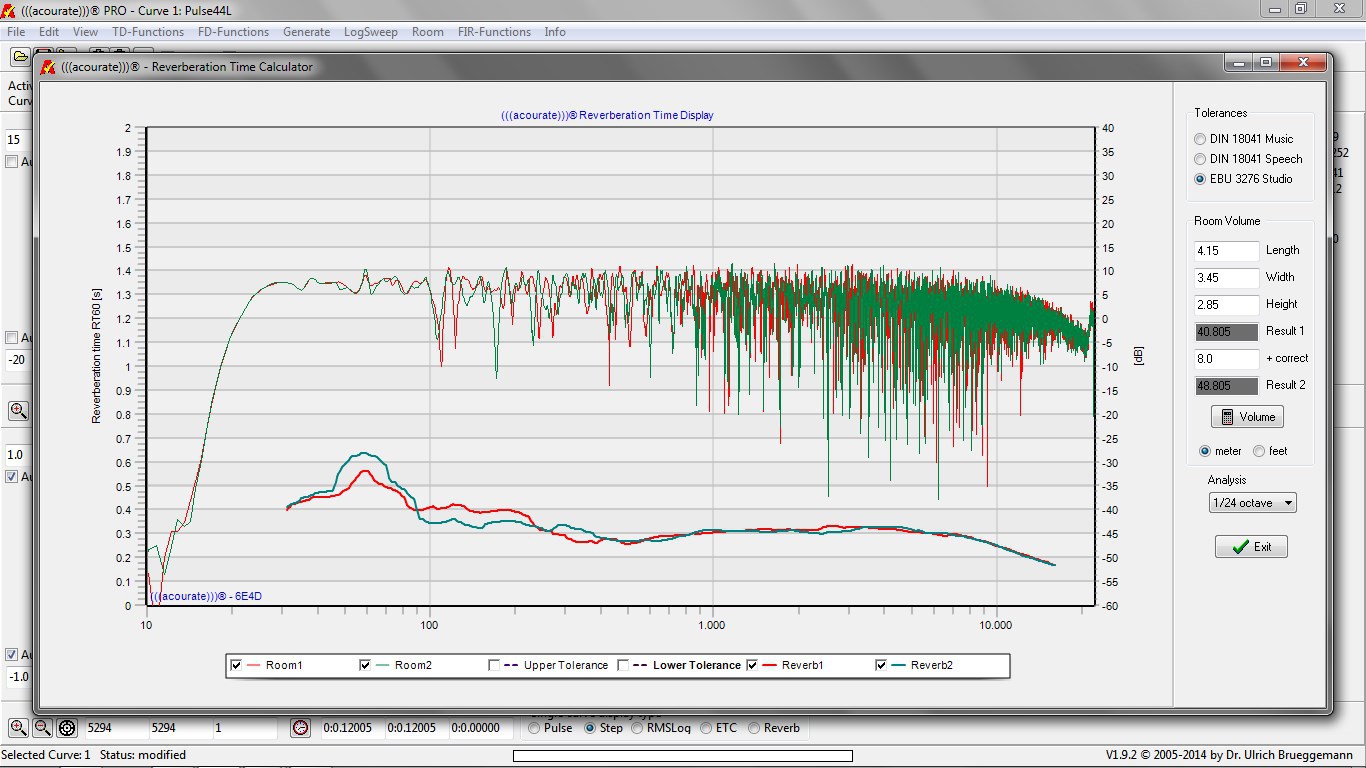
Task: Click the zoom out magnifier at bottom left
Action: (42, 728)
